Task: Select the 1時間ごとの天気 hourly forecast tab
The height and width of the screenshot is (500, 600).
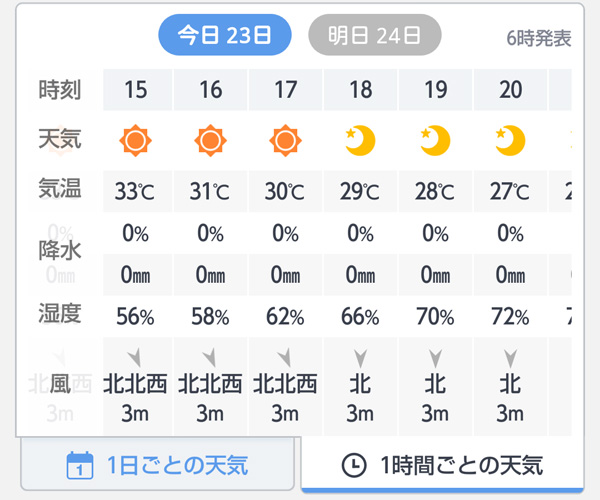Action: (442, 465)
